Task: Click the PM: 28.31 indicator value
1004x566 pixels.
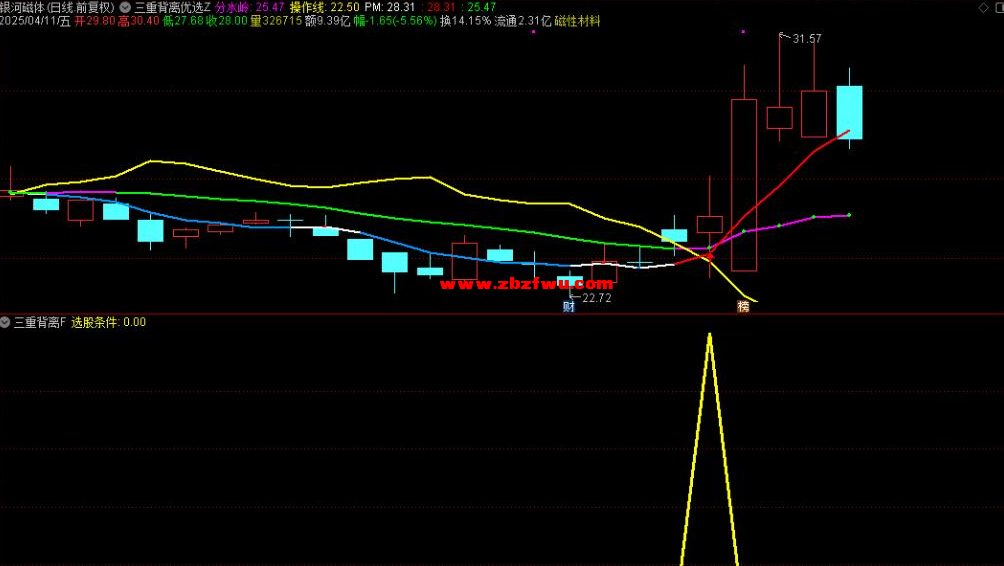Action: 389,8
